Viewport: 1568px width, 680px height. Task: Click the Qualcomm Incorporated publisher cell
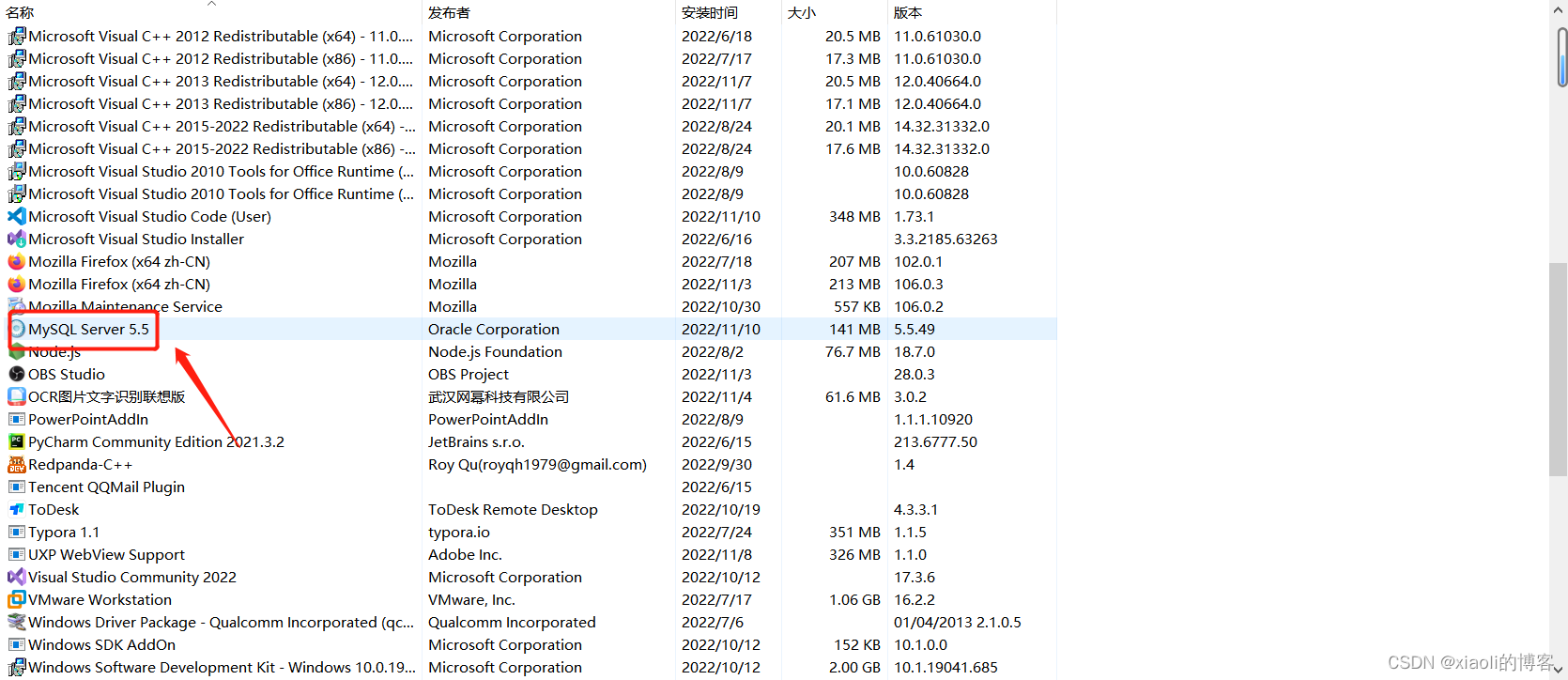512,623
